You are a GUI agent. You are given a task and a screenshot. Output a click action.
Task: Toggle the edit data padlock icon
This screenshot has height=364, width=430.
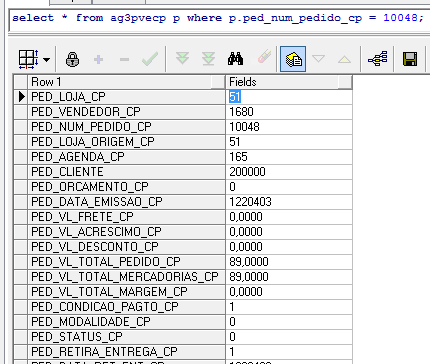[x=72, y=60]
